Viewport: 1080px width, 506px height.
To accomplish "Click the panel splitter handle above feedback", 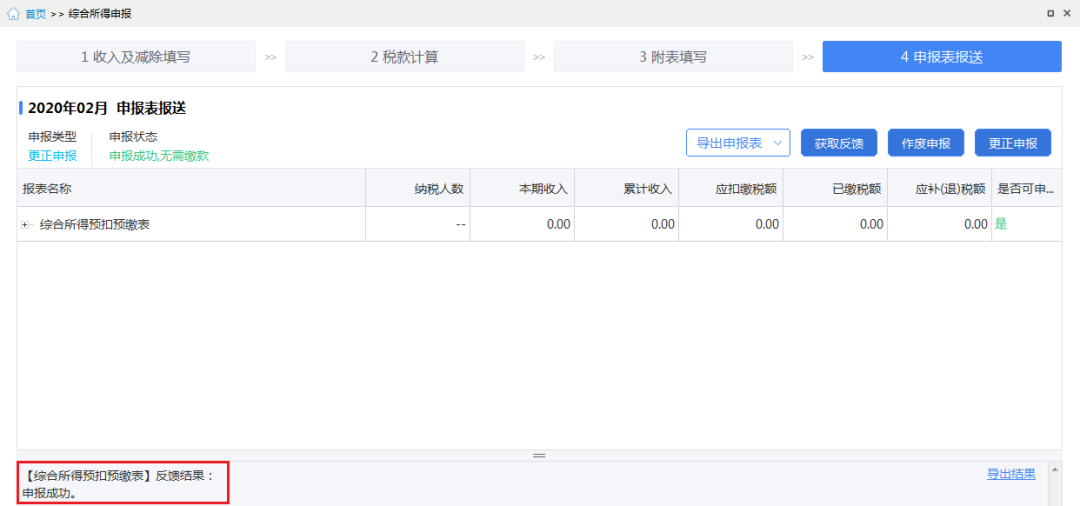I will pyautogui.click(x=539, y=456).
